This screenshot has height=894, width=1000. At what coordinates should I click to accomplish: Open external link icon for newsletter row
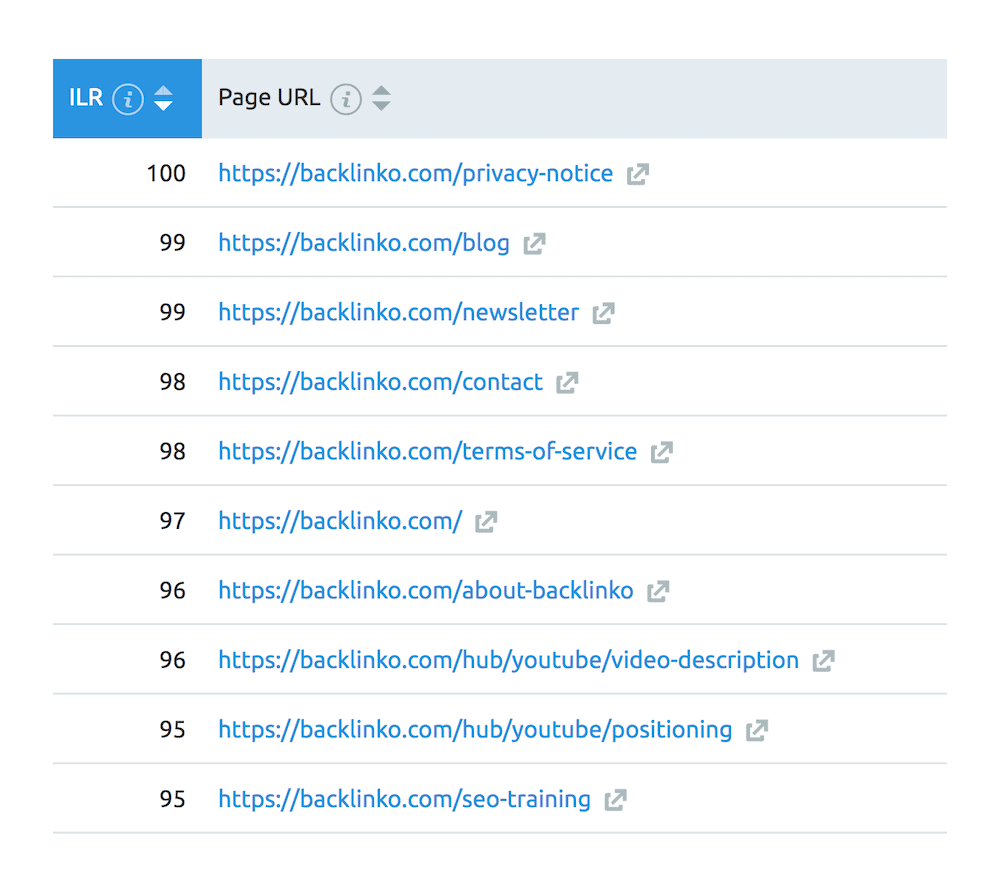click(x=603, y=313)
